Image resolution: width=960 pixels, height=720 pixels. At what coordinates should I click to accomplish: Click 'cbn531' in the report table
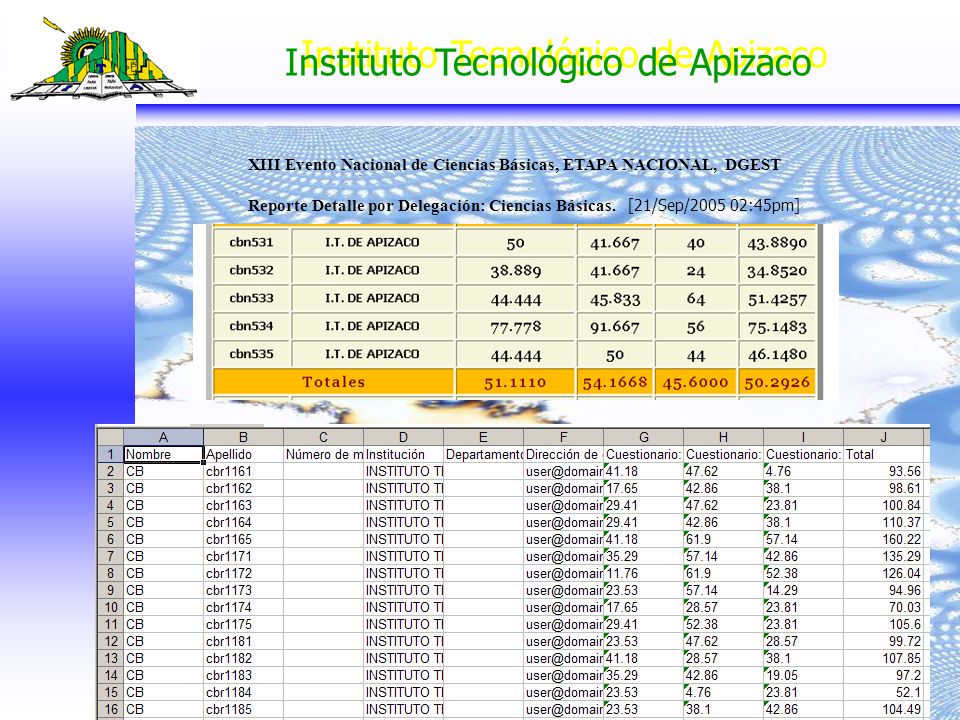[251, 242]
